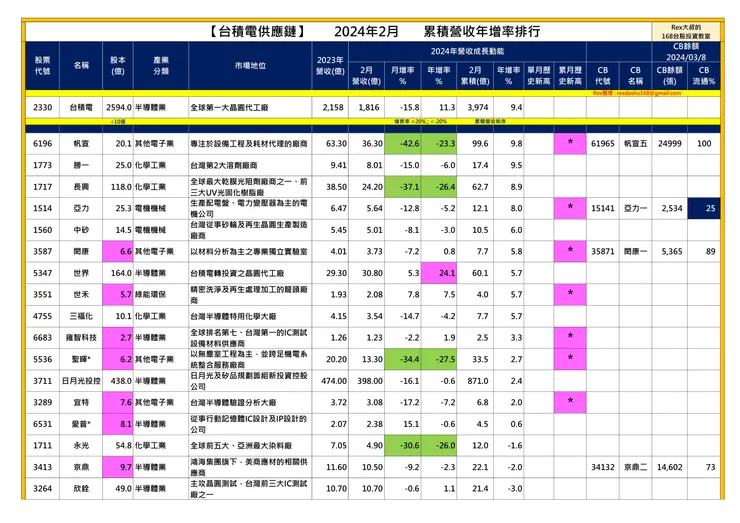Select the green cell showing -37.1
The height and width of the screenshot is (523, 740).
(403, 187)
